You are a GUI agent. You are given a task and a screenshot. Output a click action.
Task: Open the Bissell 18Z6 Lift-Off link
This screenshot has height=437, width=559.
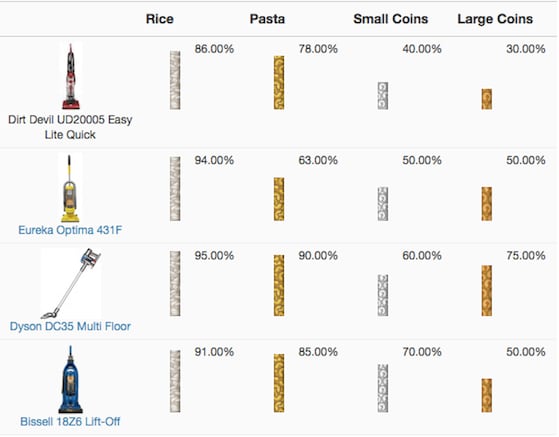70,422
